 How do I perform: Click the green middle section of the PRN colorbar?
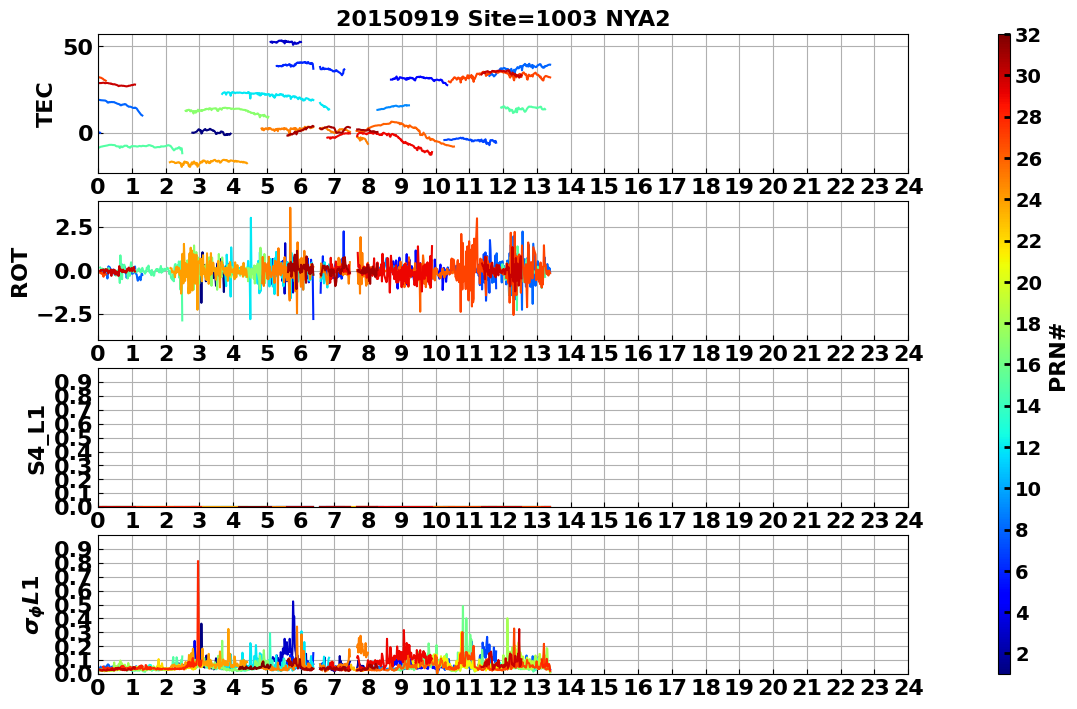(x=1004, y=354)
